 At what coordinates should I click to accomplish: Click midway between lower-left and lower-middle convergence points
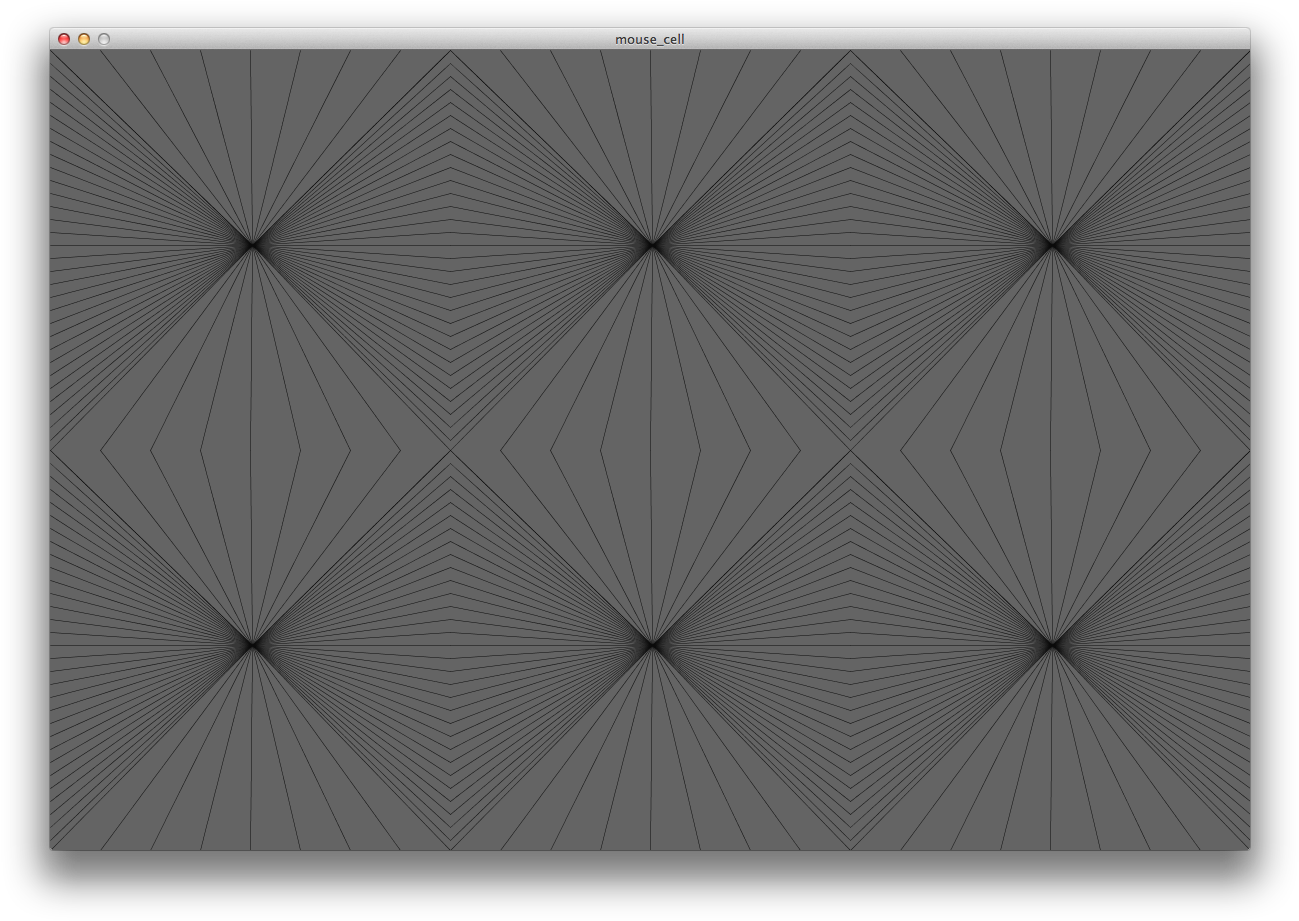pyautogui.click(x=452, y=645)
